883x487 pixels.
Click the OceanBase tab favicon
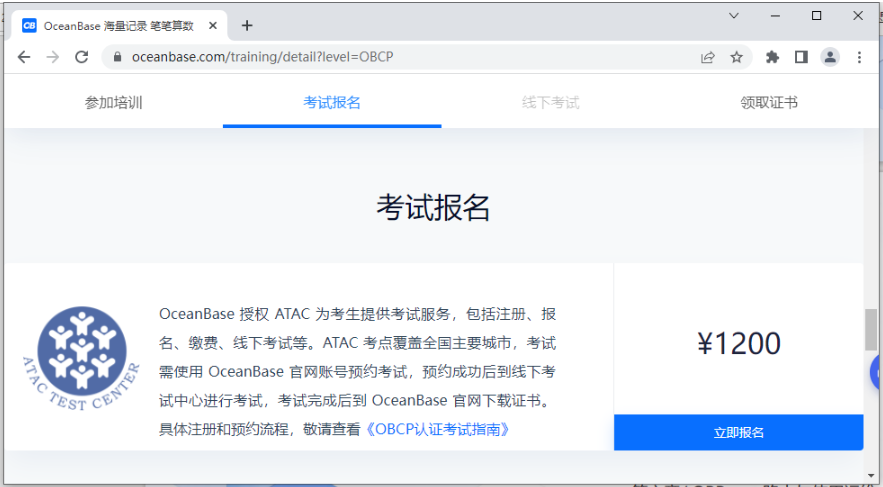tap(29, 25)
